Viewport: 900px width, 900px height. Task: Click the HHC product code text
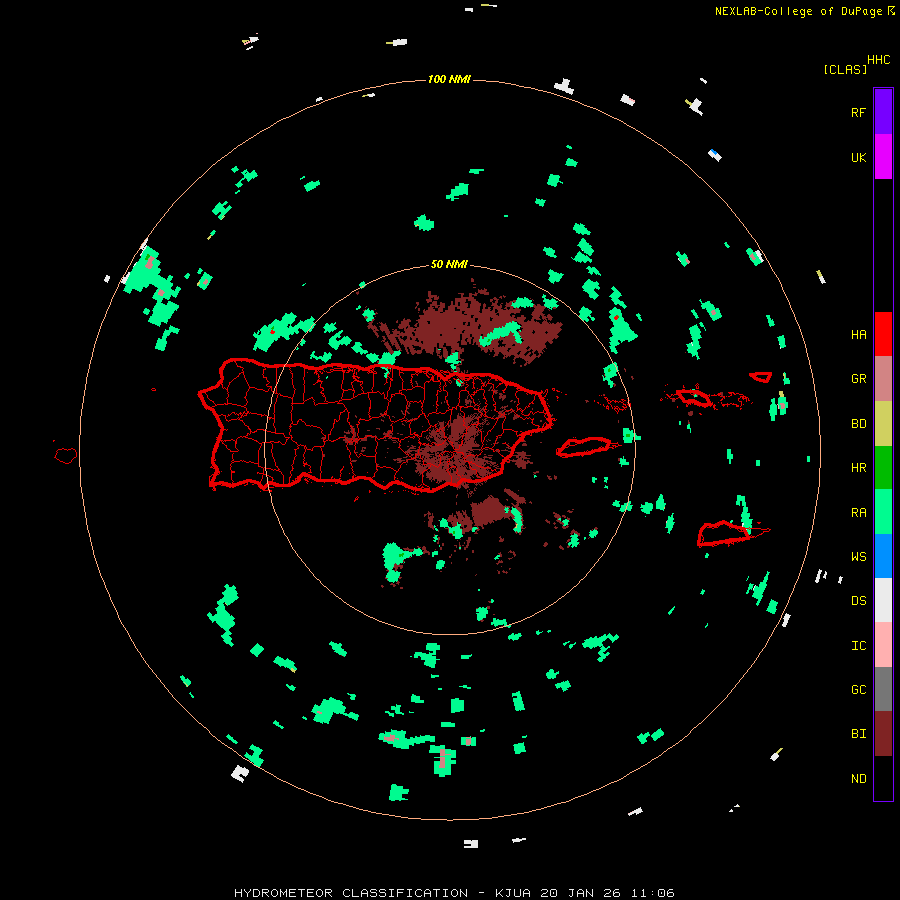(x=879, y=60)
